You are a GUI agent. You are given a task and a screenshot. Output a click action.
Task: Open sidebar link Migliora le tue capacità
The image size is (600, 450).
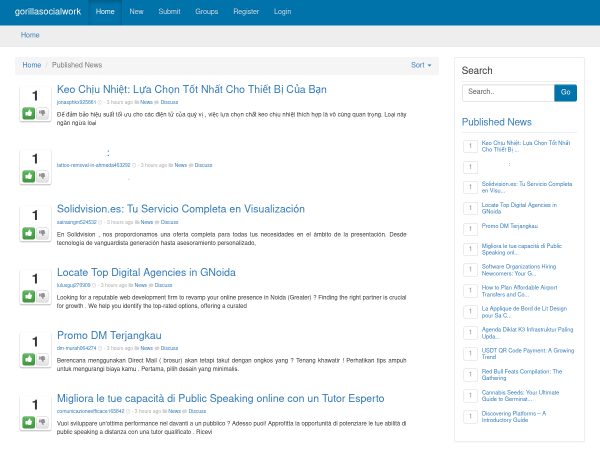pos(522,249)
